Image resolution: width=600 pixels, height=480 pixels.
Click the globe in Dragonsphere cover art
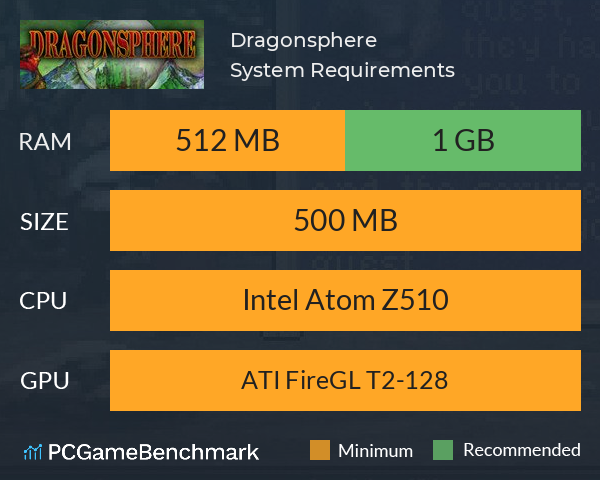pos(112,69)
